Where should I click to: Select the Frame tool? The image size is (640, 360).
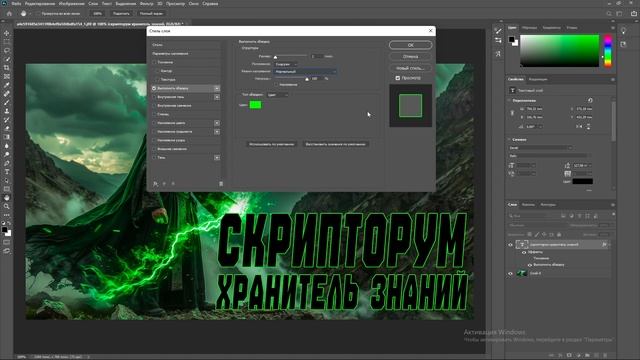pos(7,76)
